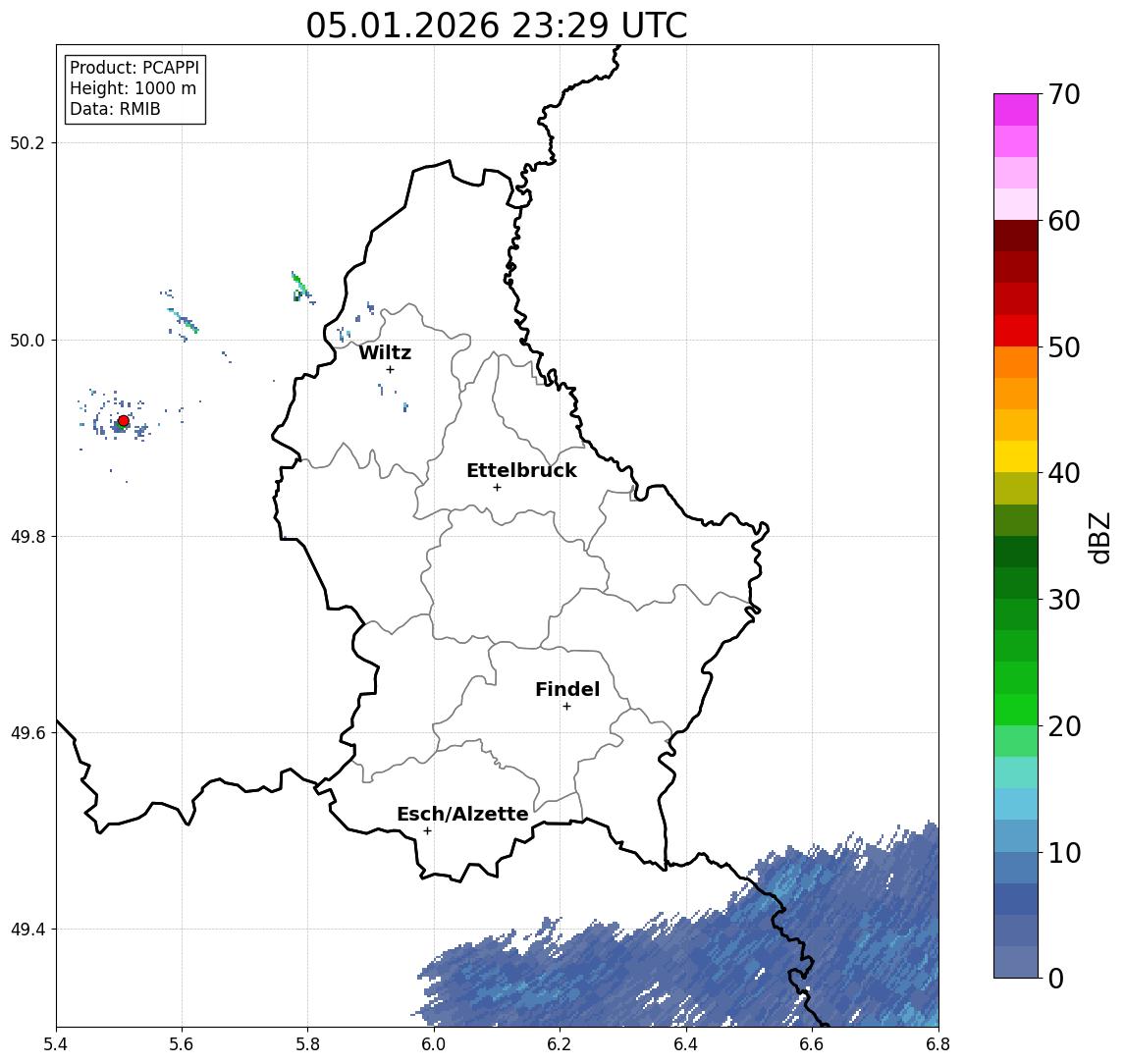Click the 'Data: RMIB' text
The image size is (1124, 1064).
[x=115, y=109]
